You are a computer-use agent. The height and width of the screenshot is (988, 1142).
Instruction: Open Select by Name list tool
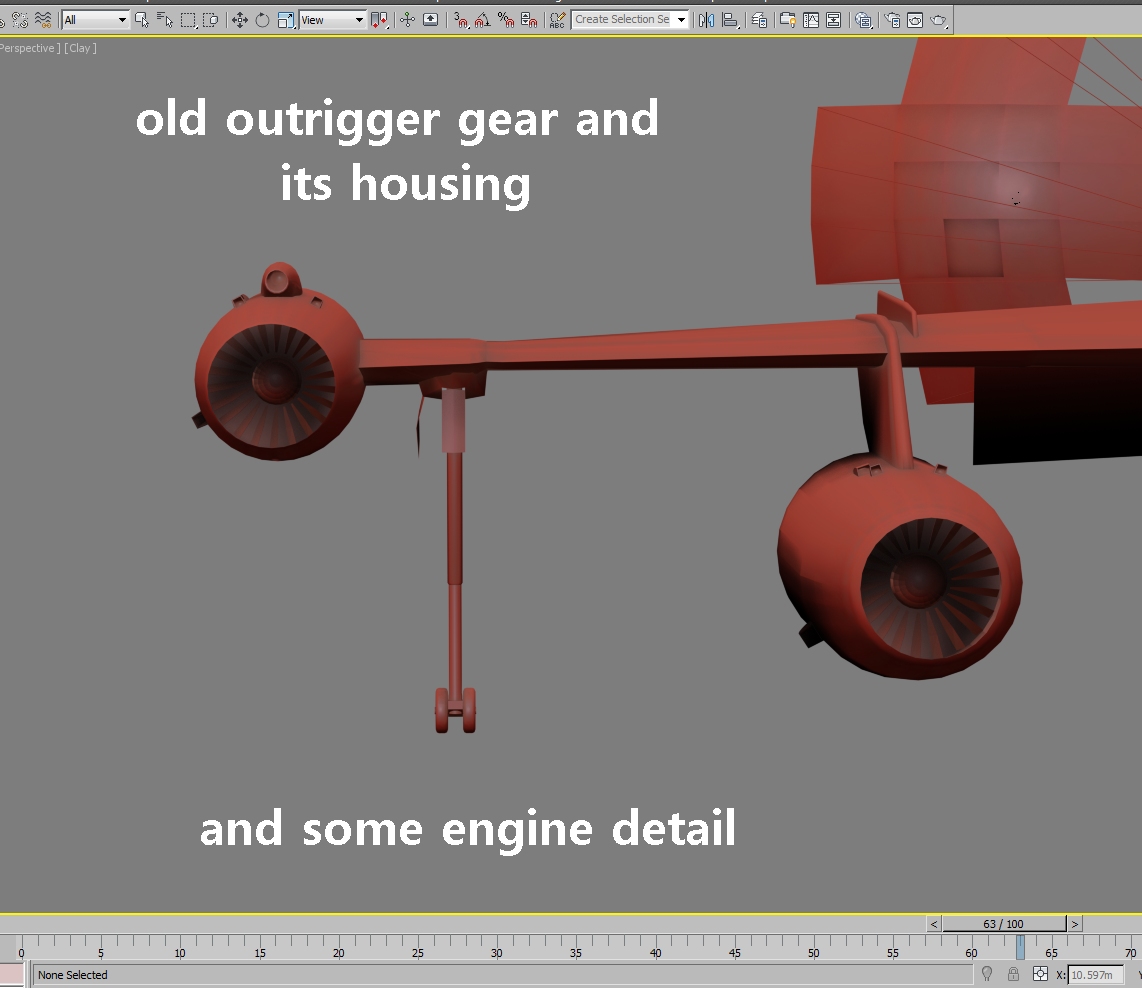click(x=165, y=20)
